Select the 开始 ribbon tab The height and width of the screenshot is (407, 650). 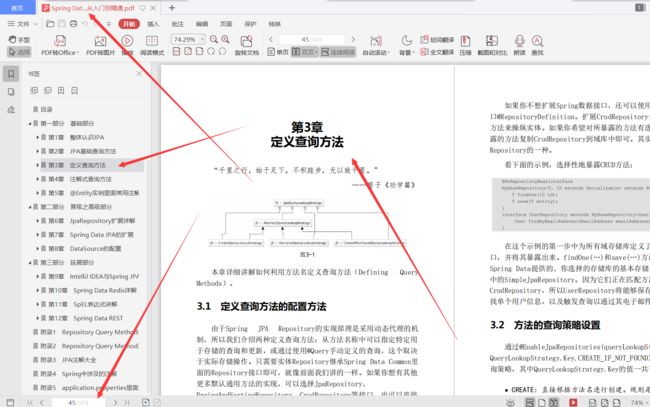(129, 24)
